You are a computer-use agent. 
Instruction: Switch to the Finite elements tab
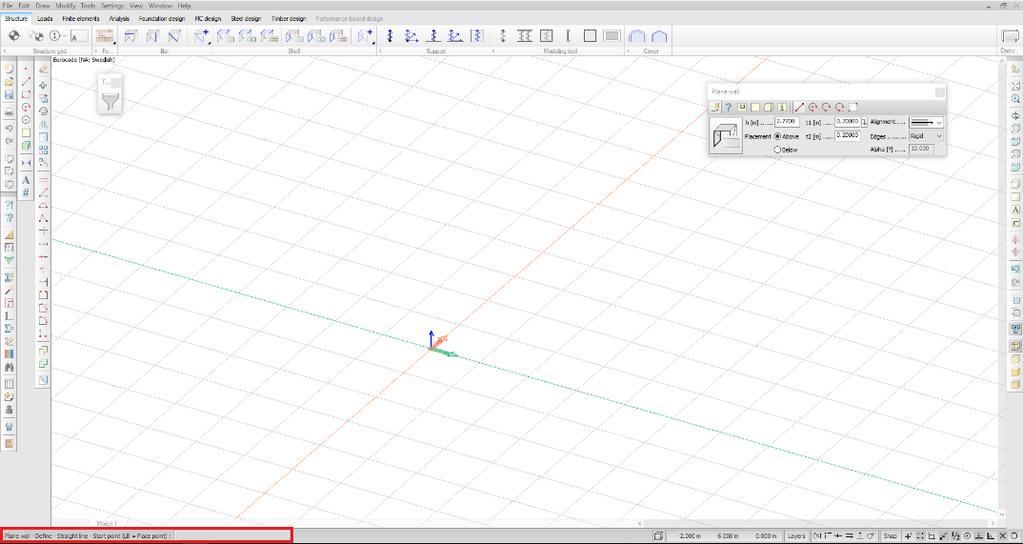pos(81,19)
